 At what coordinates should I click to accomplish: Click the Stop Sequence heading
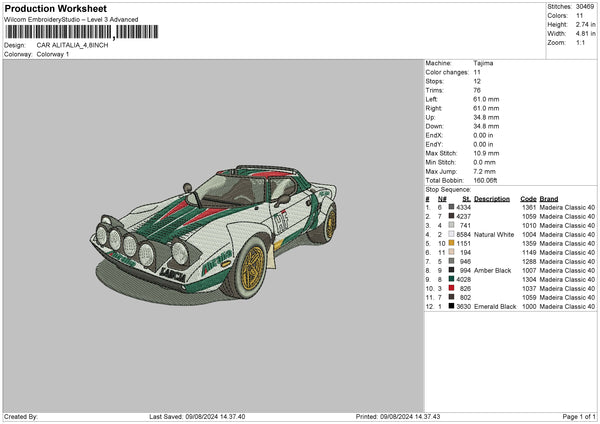coord(448,190)
